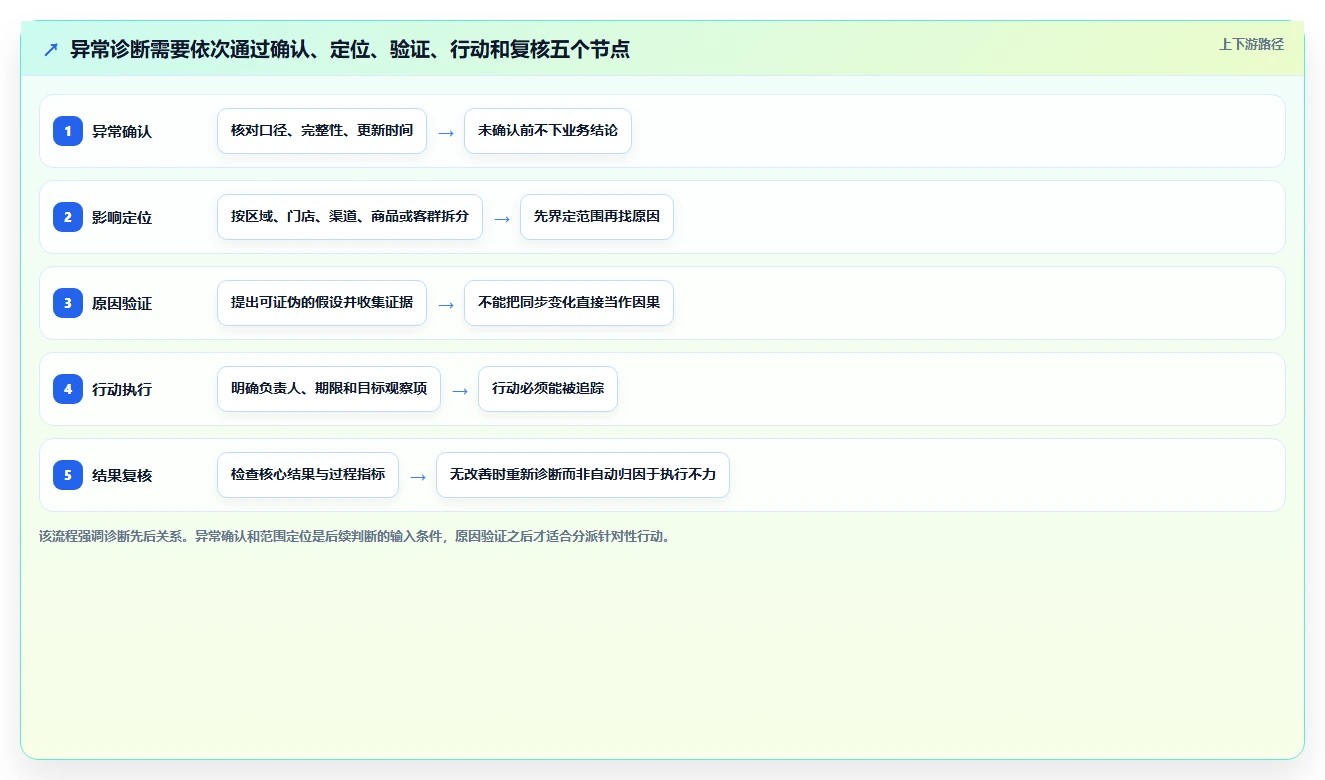The image size is (1325, 780).
Task: Select the 行动执行 step label
Action: [x=122, y=389]
